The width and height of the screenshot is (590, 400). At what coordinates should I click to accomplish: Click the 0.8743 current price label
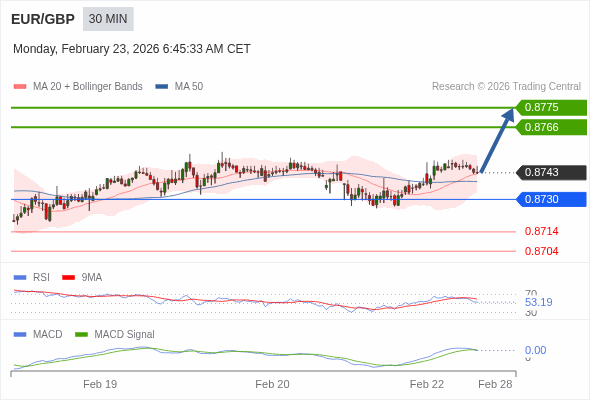551,172
